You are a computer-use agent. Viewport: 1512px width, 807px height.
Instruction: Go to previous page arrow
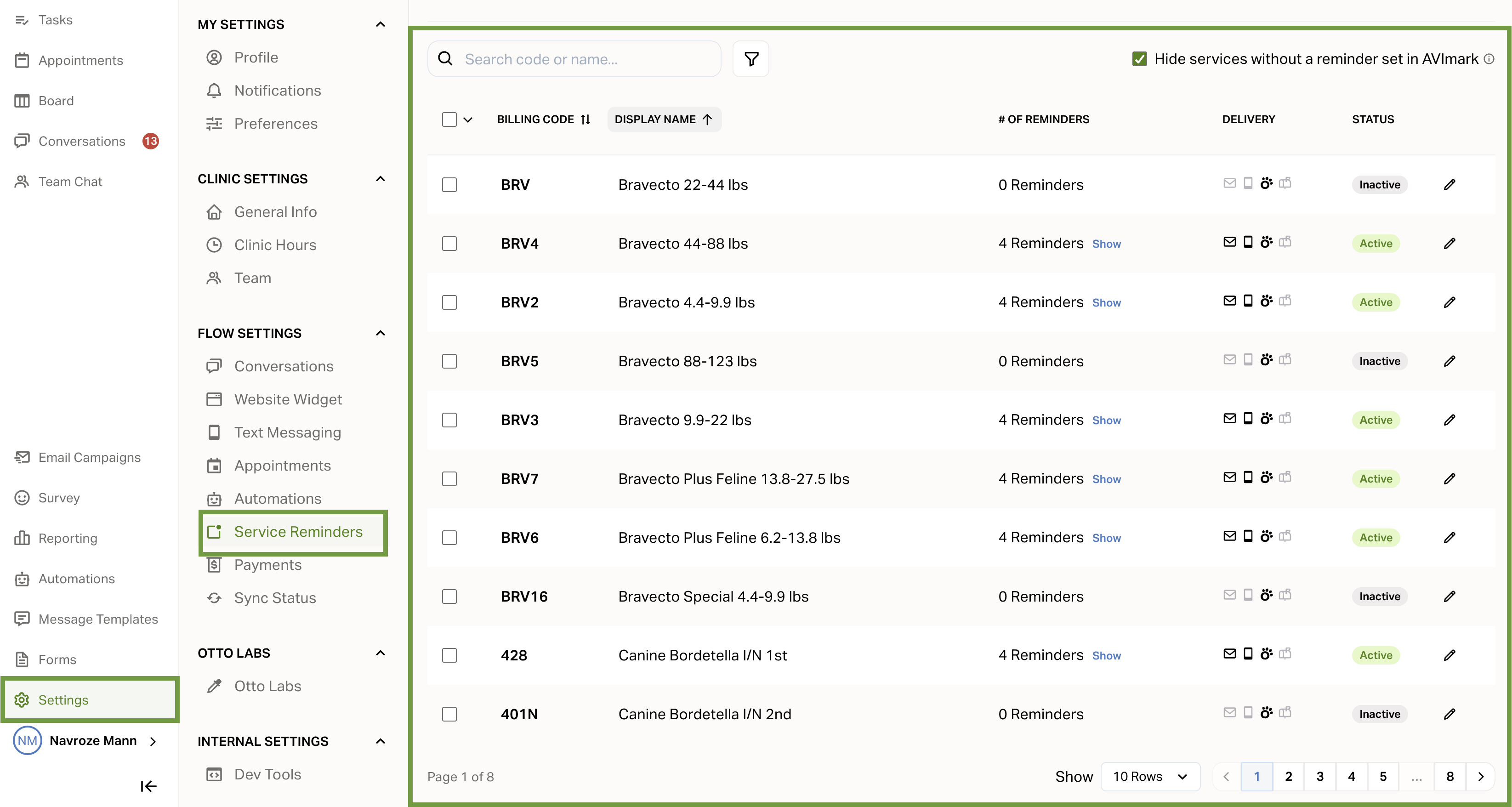click(x=1226, y=777)
